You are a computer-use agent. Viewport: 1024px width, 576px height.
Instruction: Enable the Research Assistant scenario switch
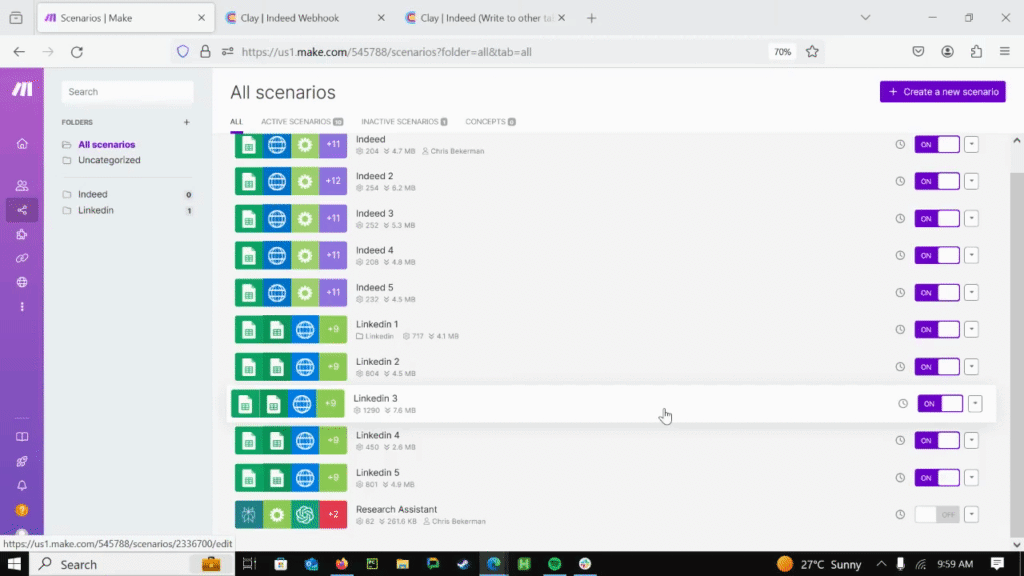pos(937,514)
